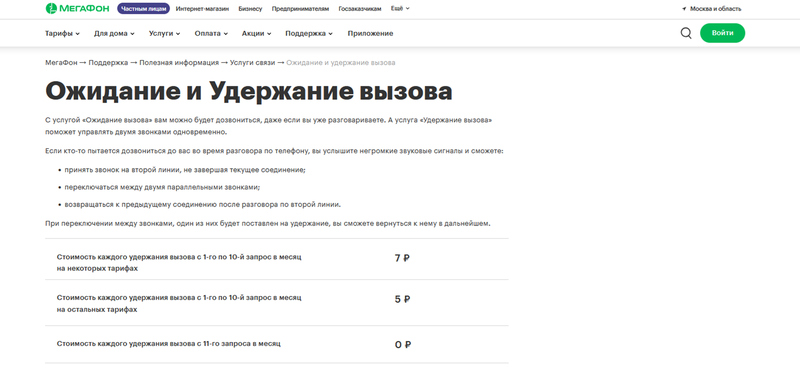Click price value 0 ₽

coord(403,345)
